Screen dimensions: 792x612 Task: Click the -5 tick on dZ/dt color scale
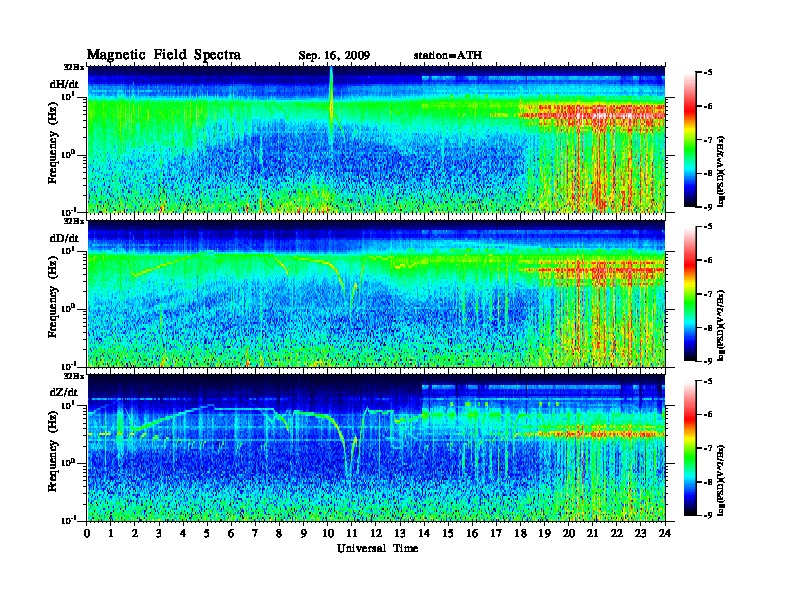click(708, 381)
